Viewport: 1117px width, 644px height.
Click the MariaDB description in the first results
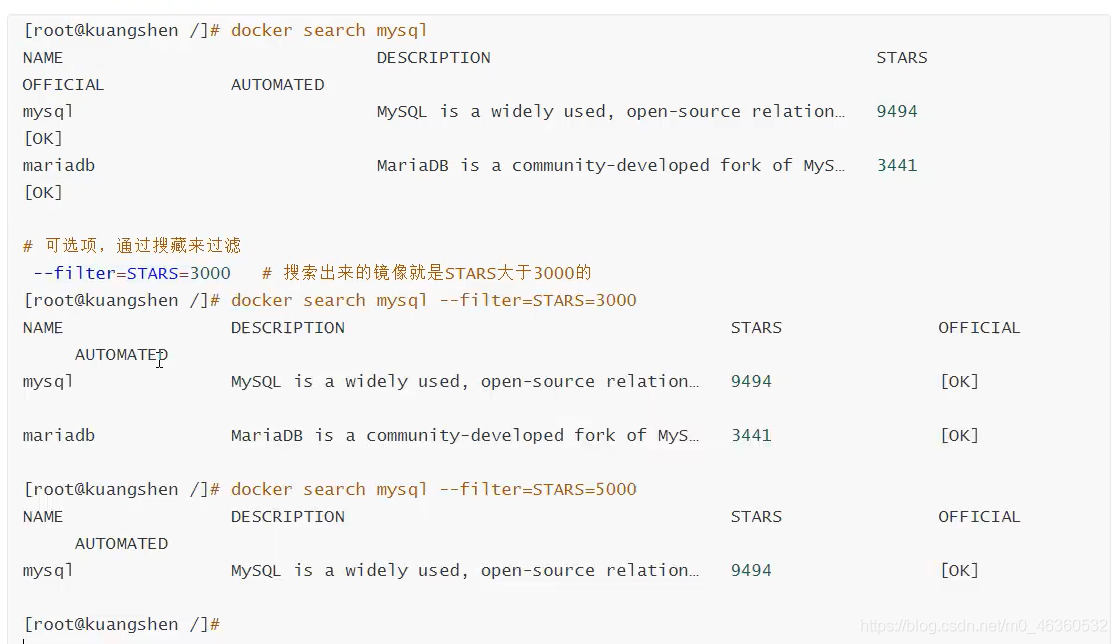pyautogui.click(x=611, y=165)
